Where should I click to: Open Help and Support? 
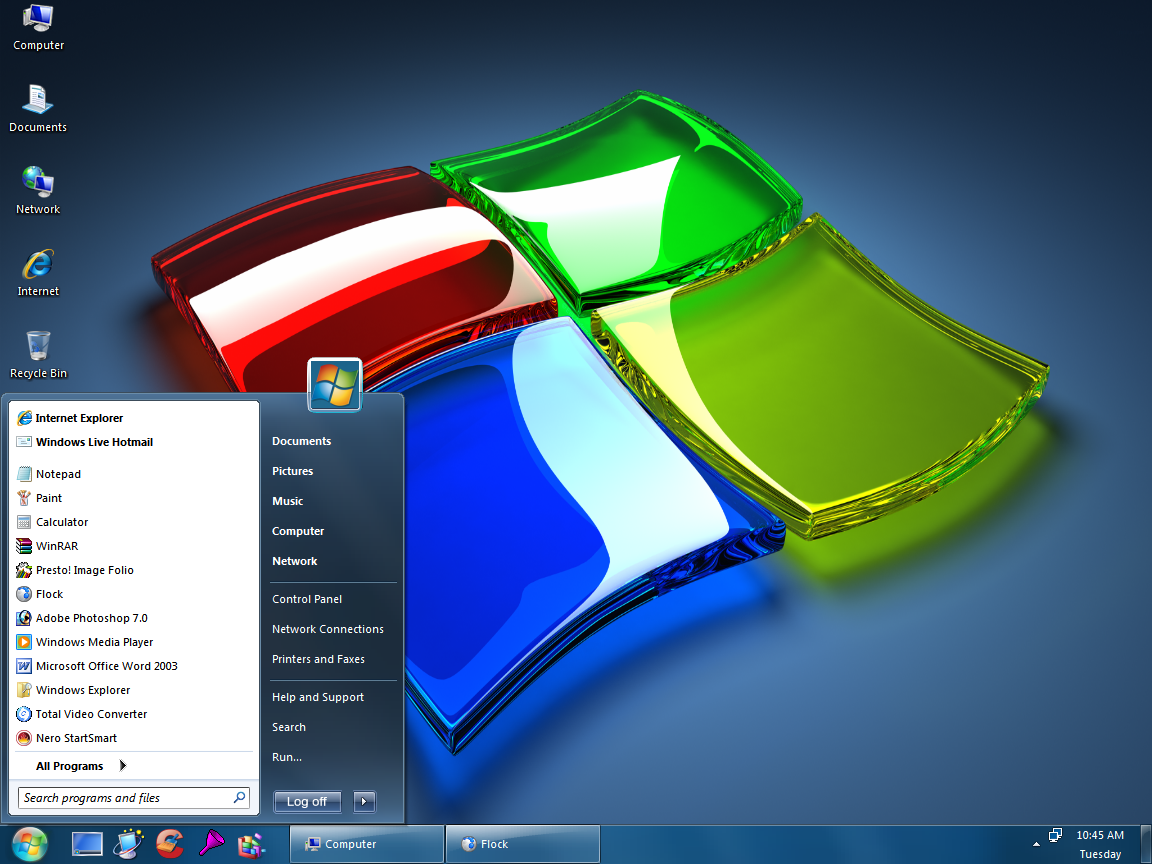[x=317, y=697]
